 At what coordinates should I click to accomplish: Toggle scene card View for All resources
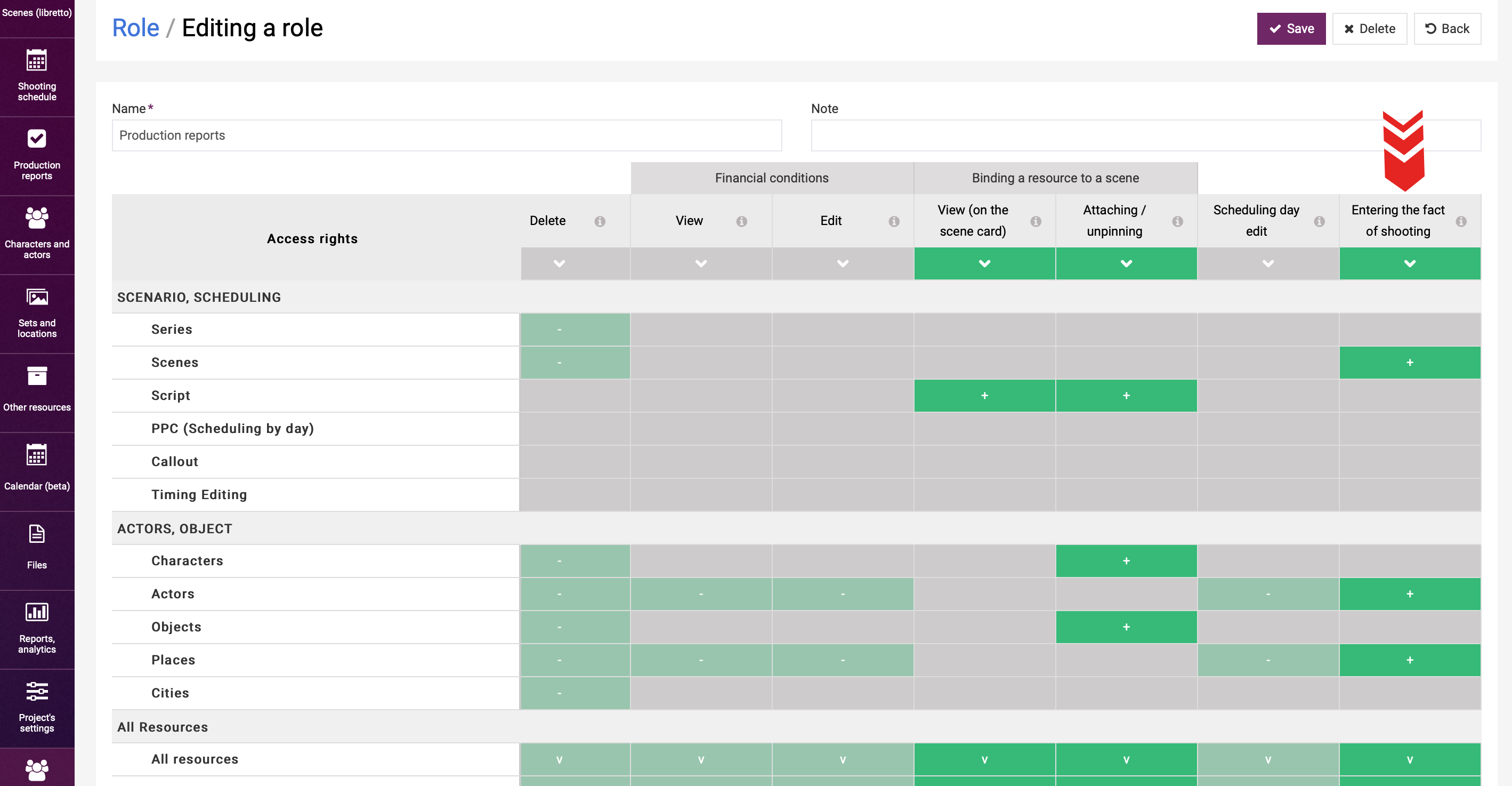(x=984, y=759)
